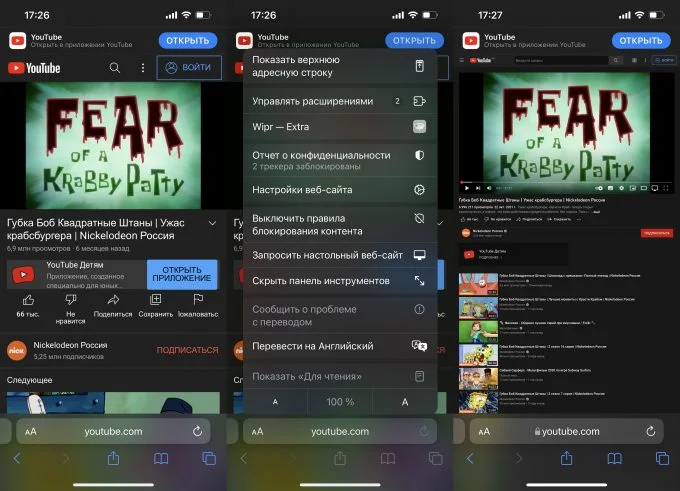The width and height of the screenshot is (680, 491).
Task: Open next video thumbnail under Следующее on left screen
Action: [x=113, y=403]
